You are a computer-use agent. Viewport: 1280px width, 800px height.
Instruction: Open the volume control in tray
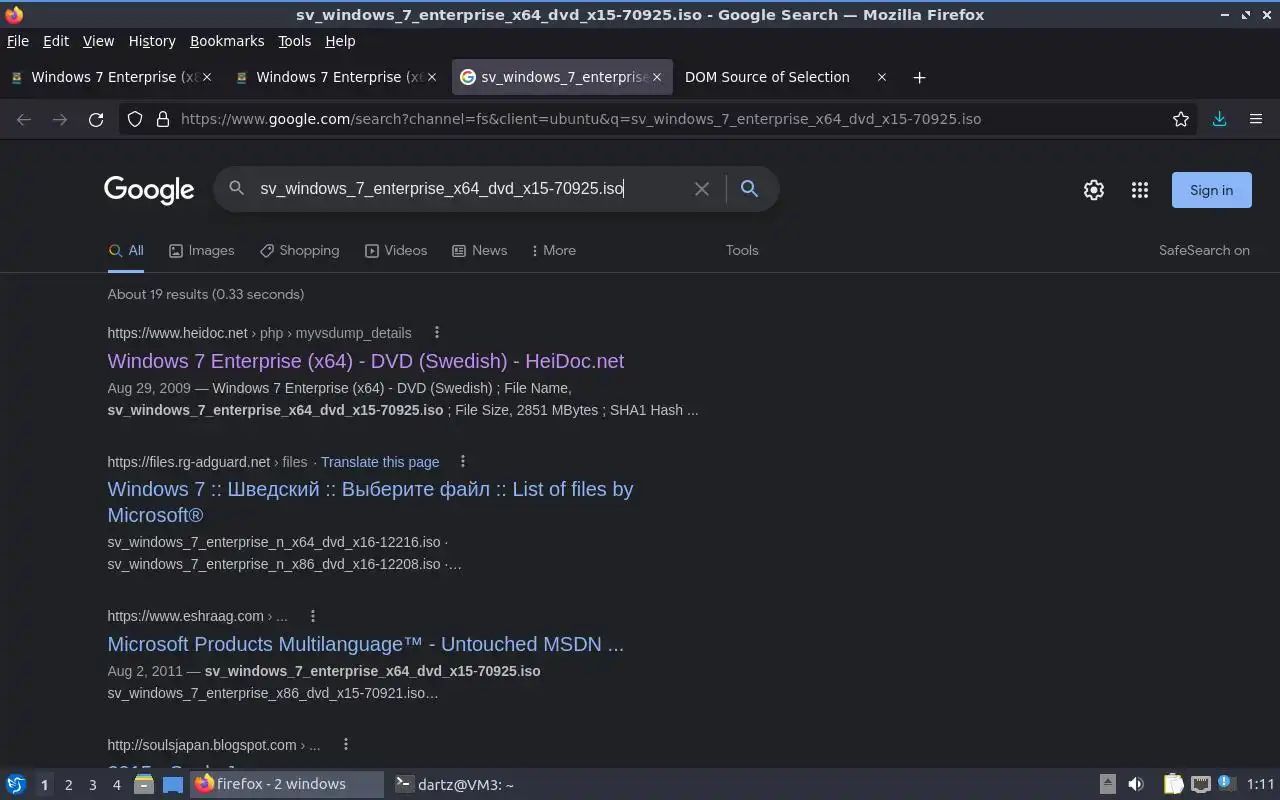click(1136, 784)
